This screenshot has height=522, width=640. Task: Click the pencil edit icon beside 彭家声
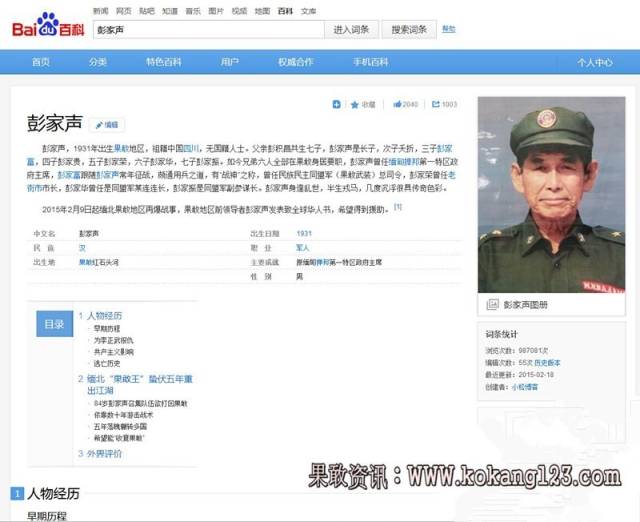pos(99,125)
